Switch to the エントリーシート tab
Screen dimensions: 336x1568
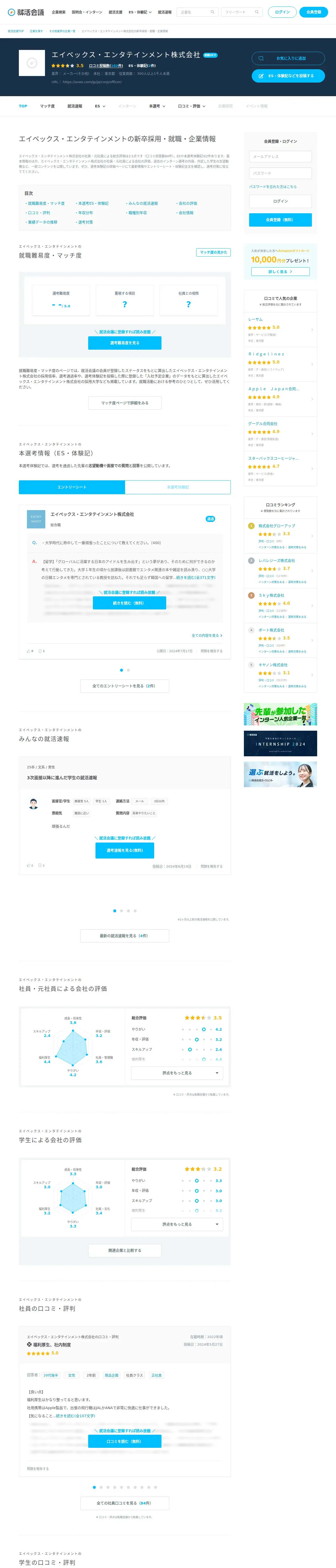(72, 487)
